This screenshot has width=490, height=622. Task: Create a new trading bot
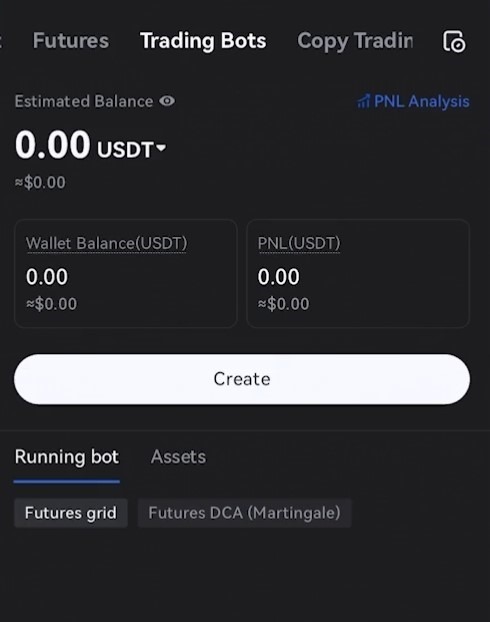(x=242, y=379)
